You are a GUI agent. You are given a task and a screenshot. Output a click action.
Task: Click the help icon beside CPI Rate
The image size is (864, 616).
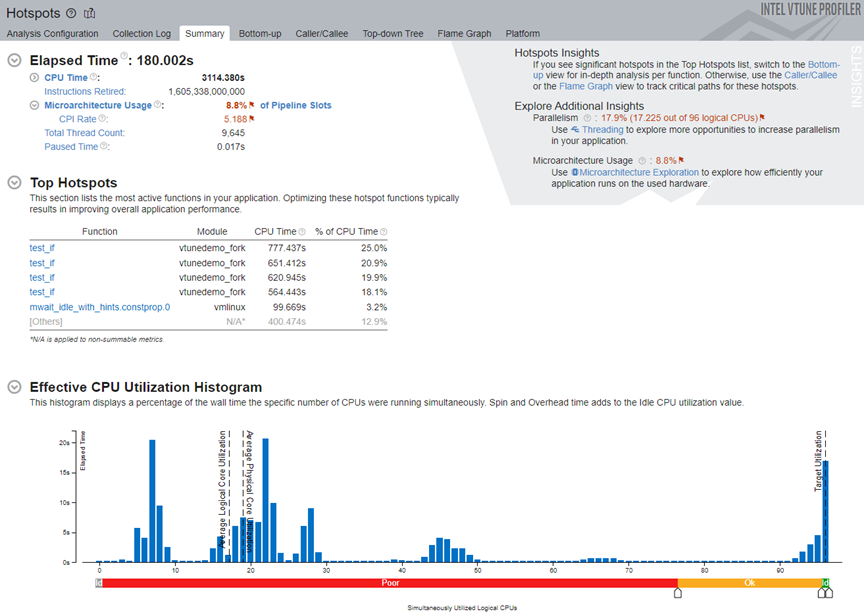[x=103, y=119]
